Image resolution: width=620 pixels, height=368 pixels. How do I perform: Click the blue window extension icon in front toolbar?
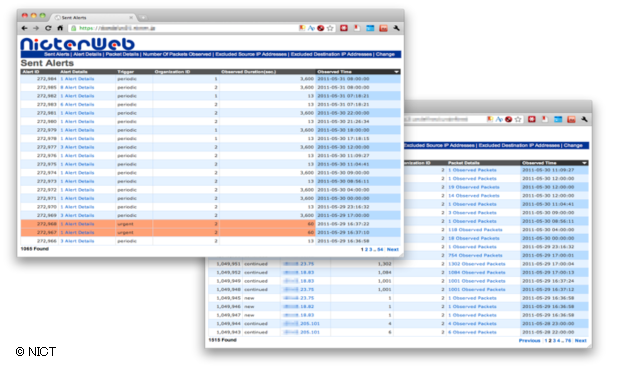tap(370, 28)
